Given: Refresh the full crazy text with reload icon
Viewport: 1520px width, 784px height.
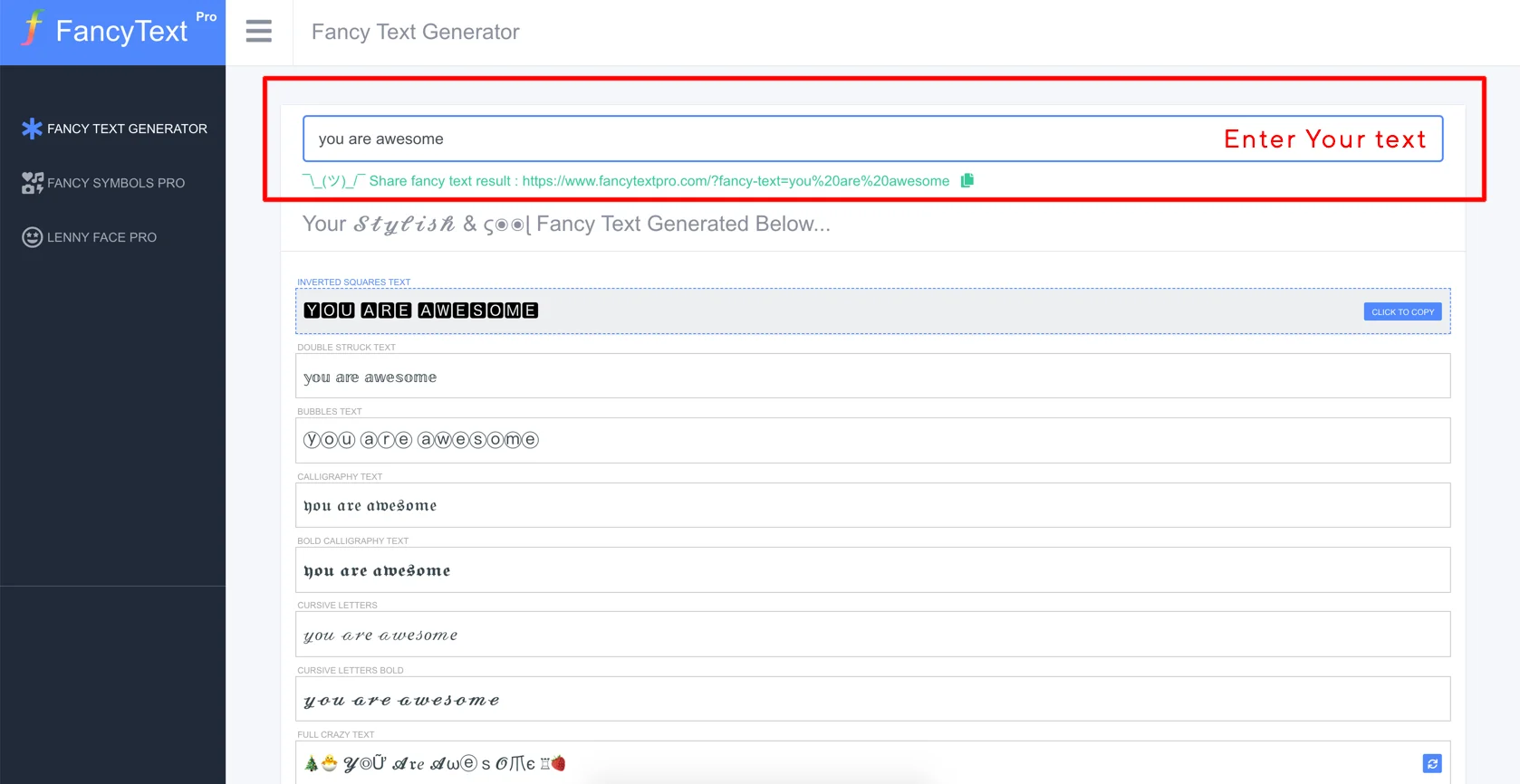Looking at the screenshot, I should point(1432,764).
